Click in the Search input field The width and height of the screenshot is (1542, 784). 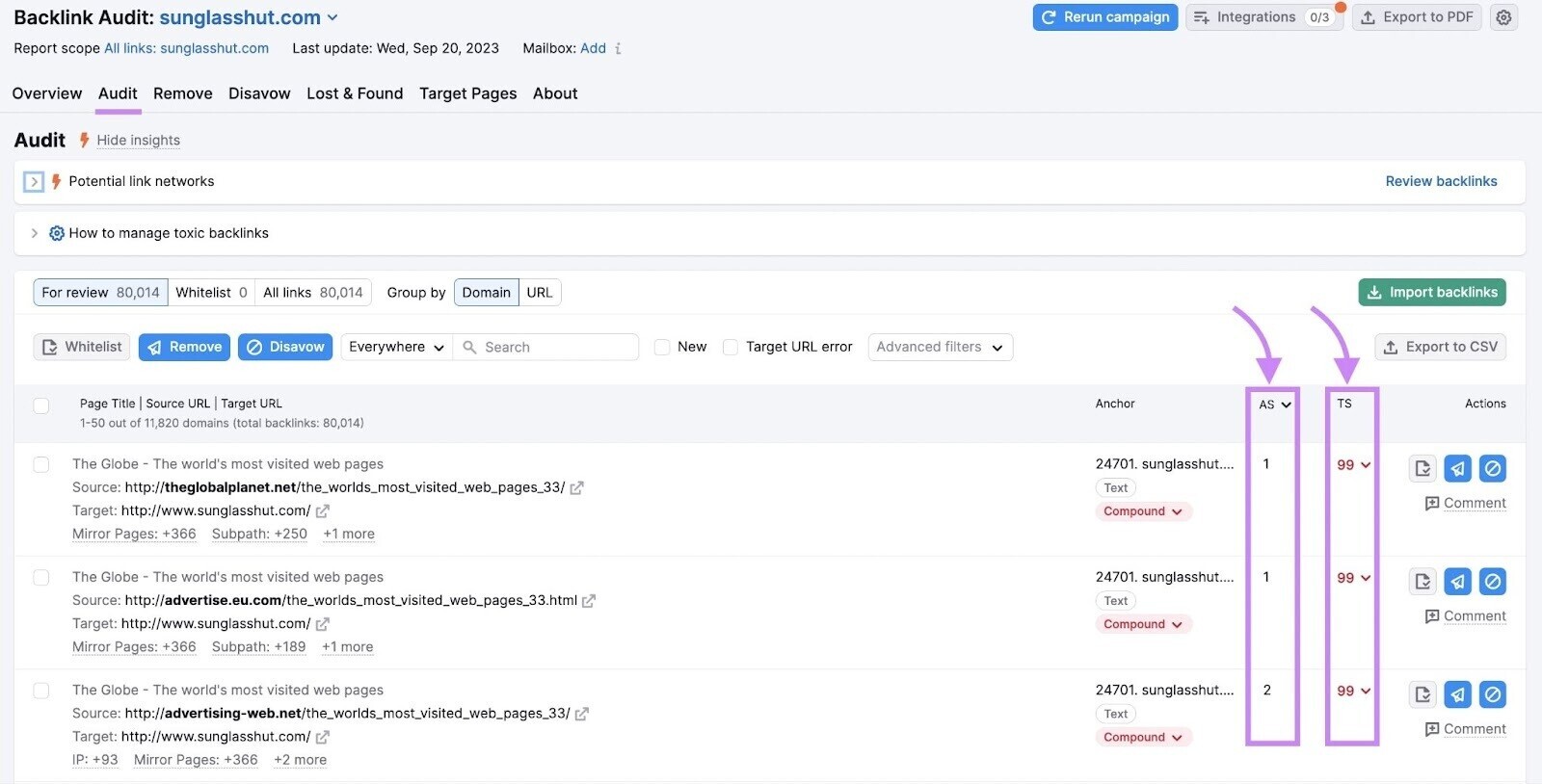click(x=545, y=347)
